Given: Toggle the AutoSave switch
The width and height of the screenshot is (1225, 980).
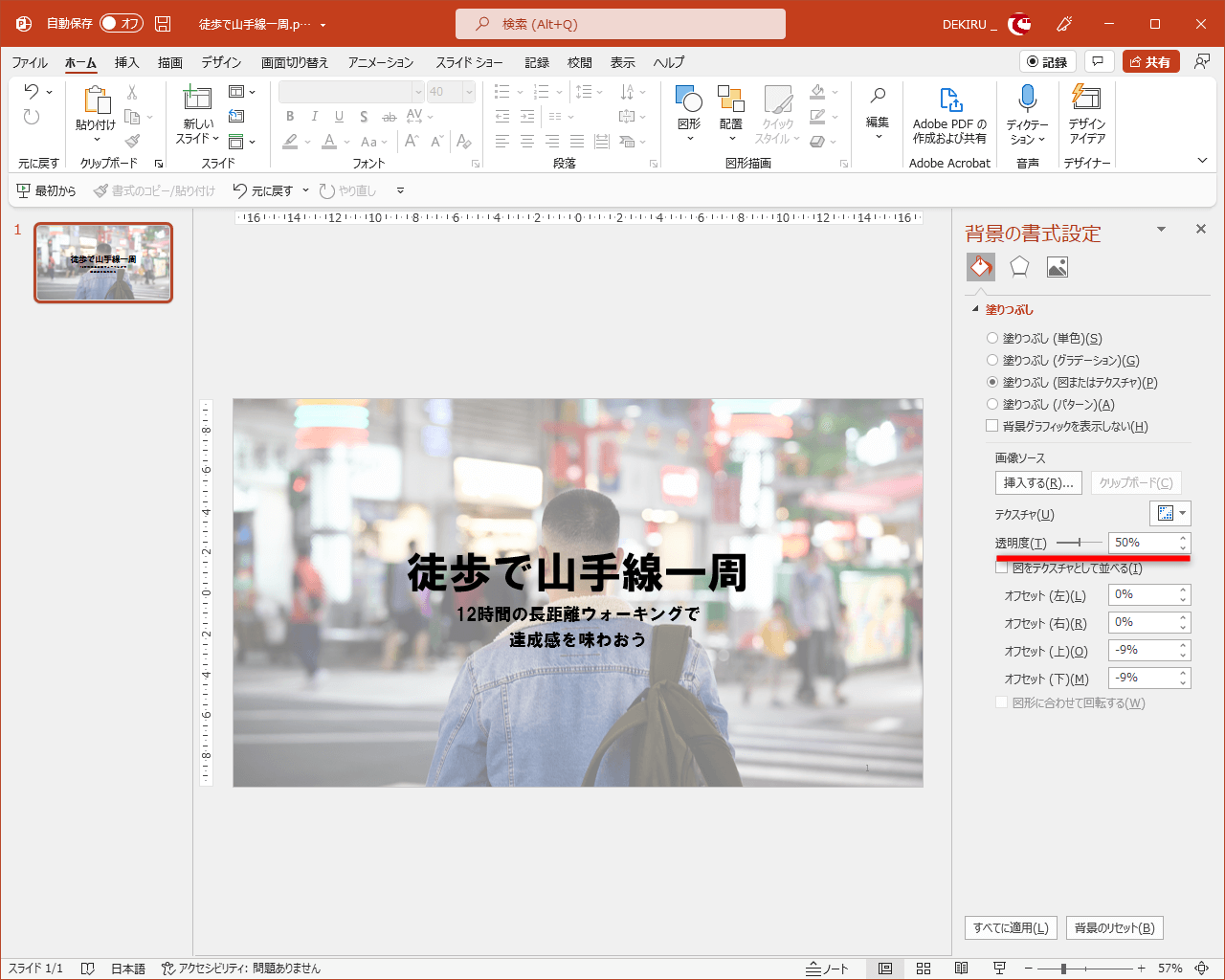Looking at the screenshot, I should click(x=121, y=24).
